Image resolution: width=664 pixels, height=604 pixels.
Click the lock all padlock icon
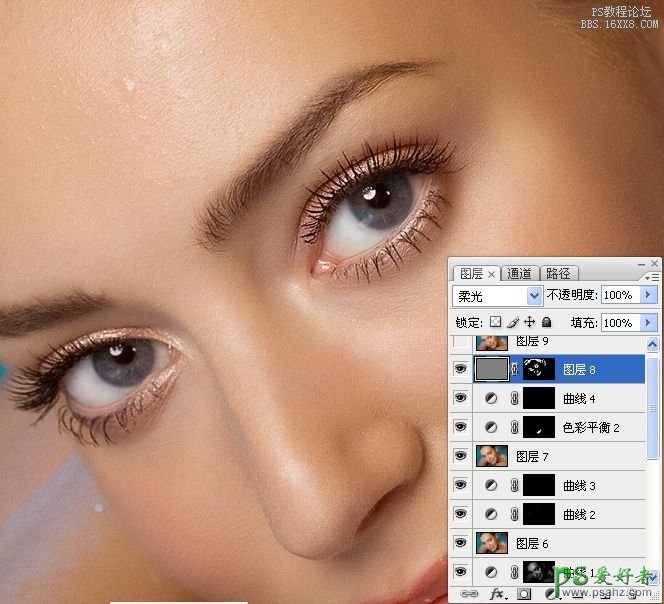pyautogui.click(x=547, y=322)
